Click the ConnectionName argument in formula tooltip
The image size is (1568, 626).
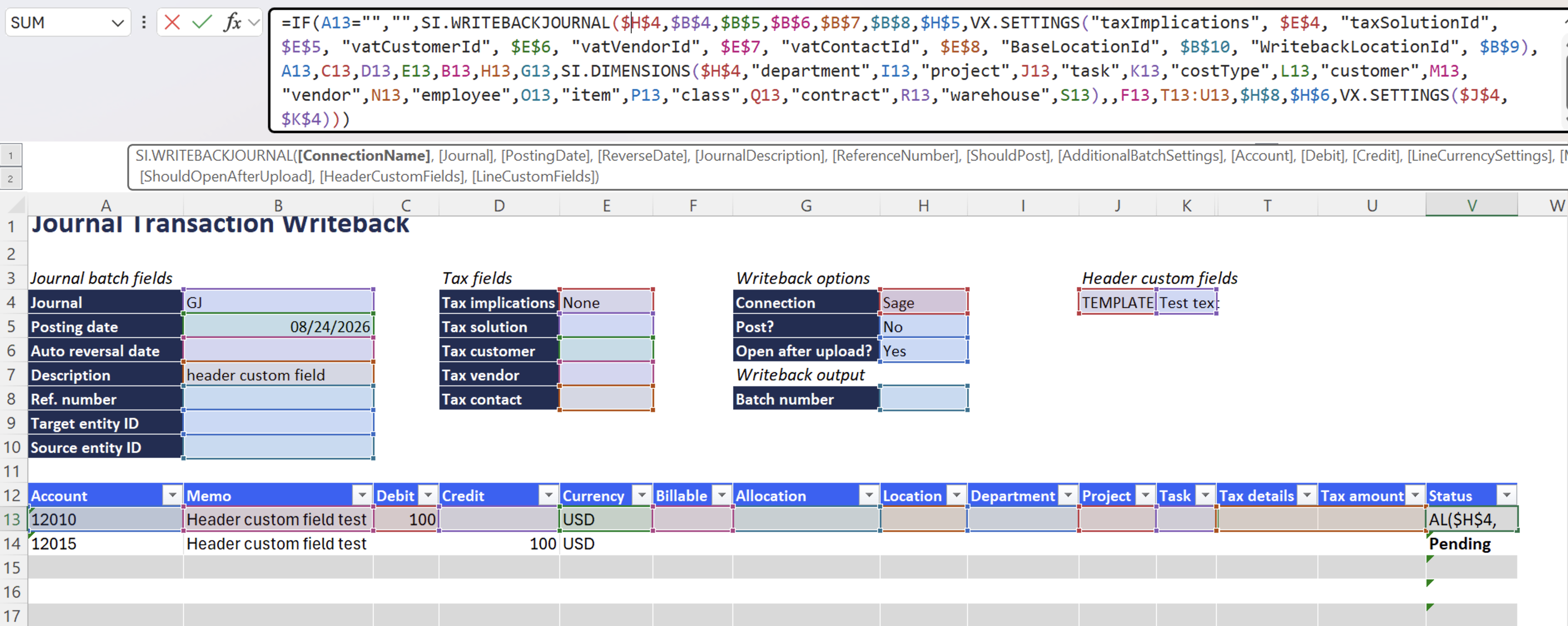coord(364,156)
